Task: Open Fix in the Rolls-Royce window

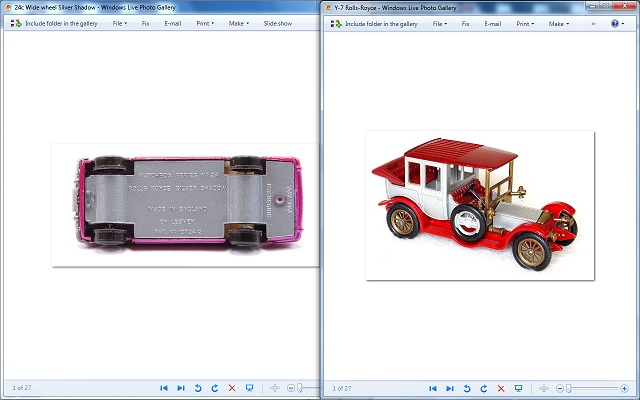Action: pyautogui.click(x=465, y=23)
